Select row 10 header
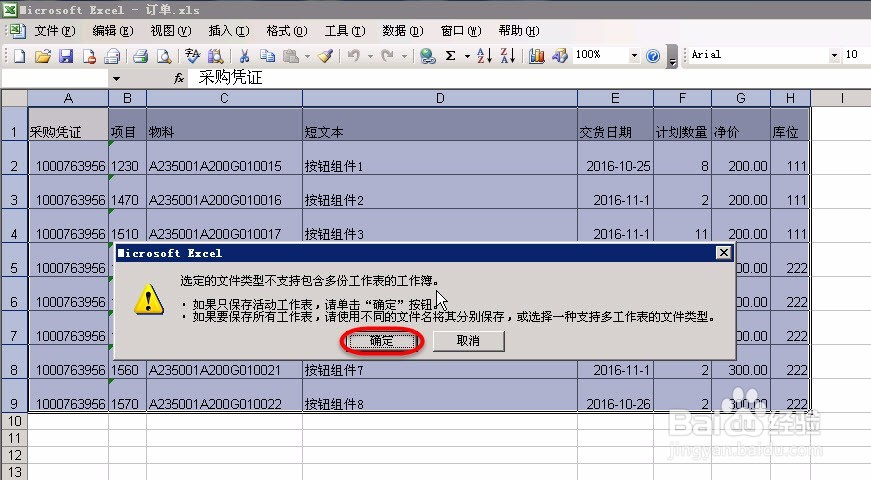871x480 pixels. click(x=14, y=421)
